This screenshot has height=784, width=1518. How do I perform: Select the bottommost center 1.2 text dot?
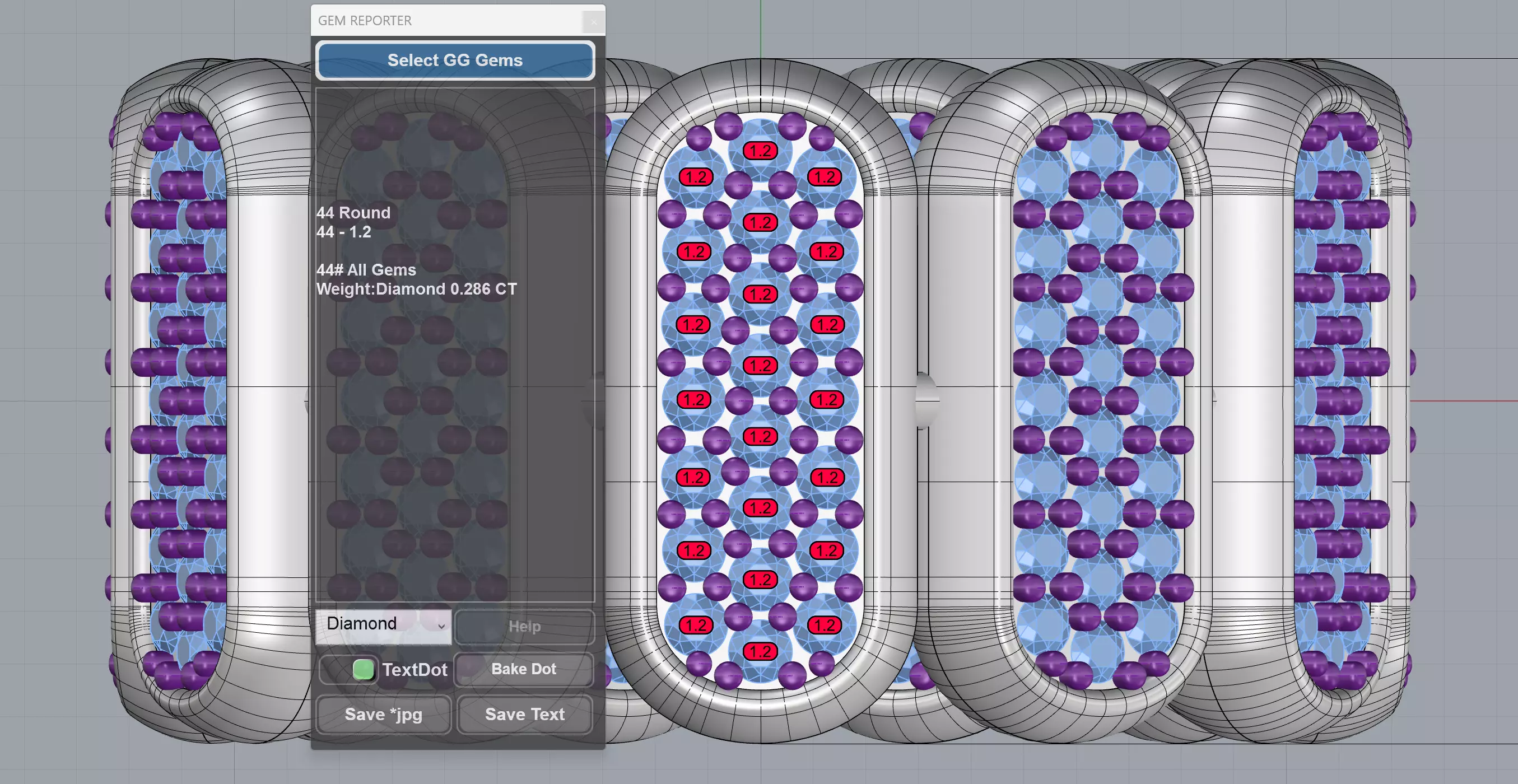pos(760,651)
